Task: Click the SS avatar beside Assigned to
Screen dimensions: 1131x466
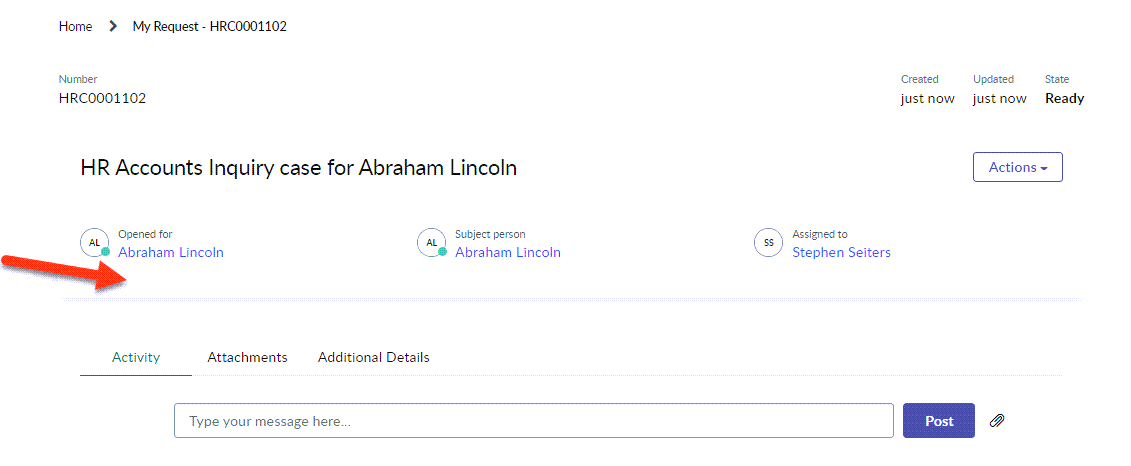Action: [768, 242]
